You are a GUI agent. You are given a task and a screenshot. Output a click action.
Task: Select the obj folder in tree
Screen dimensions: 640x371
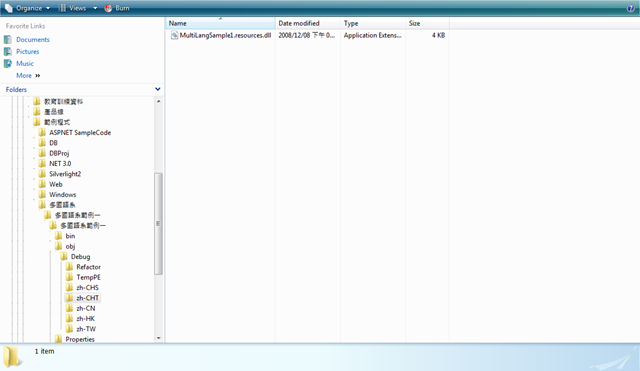tap(70, 247)
